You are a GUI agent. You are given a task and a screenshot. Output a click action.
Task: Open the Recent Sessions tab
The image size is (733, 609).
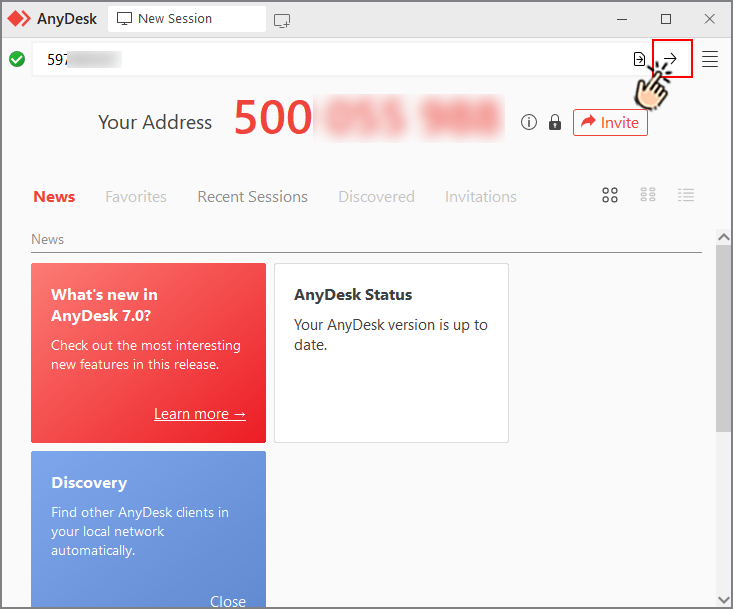[x=252, y=197]
